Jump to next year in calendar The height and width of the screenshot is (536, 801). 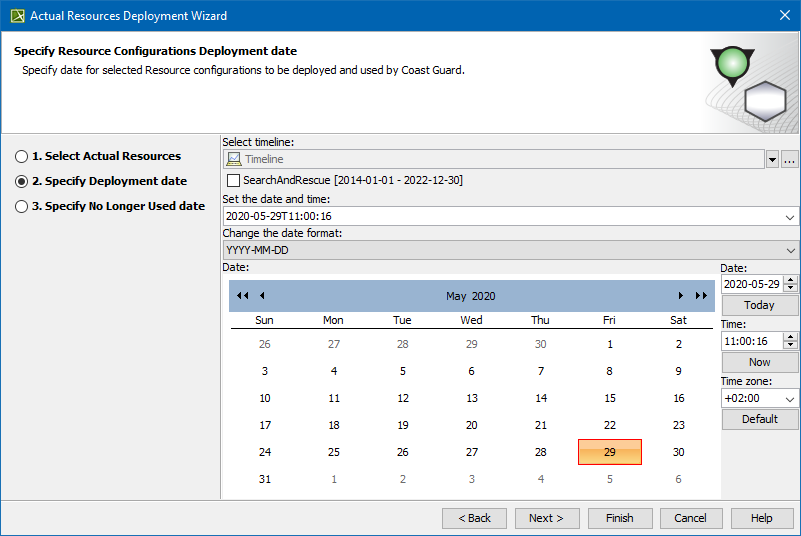pos(701,296)
